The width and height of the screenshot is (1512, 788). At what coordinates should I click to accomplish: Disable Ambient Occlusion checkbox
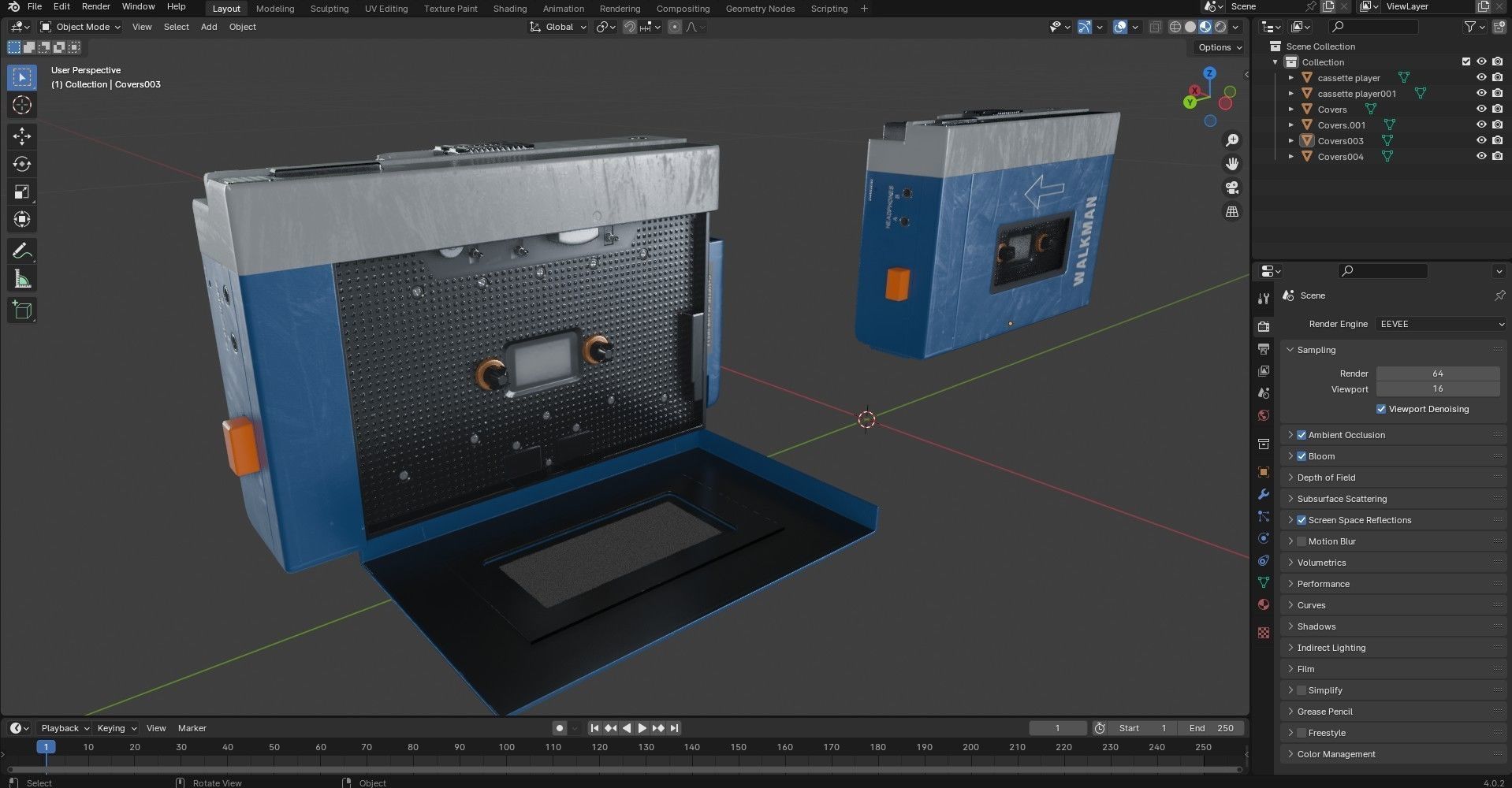(x=1302, y=435)
